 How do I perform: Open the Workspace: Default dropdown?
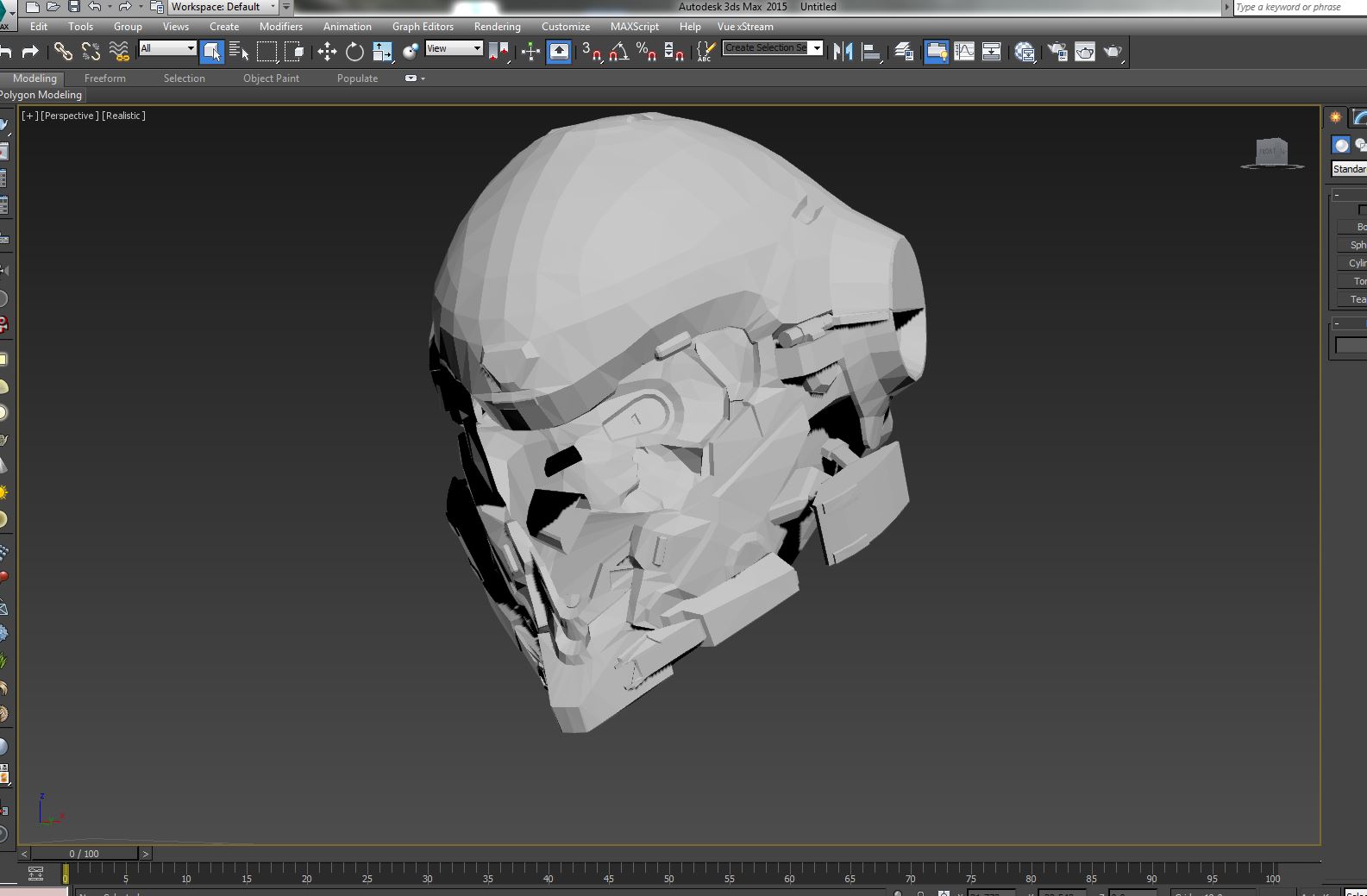pyautogui.click(x=223, y=7)
